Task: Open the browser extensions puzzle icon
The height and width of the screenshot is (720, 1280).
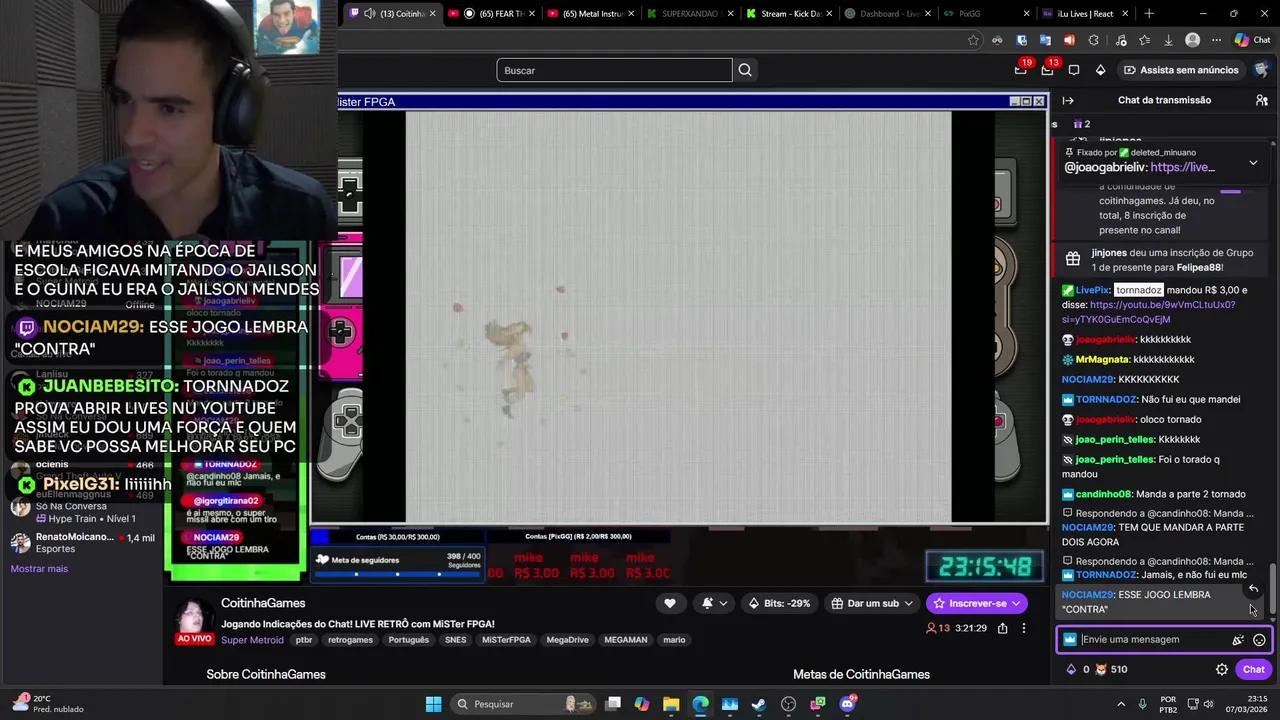Action: pyautogui.click(x=1093, y=40)
